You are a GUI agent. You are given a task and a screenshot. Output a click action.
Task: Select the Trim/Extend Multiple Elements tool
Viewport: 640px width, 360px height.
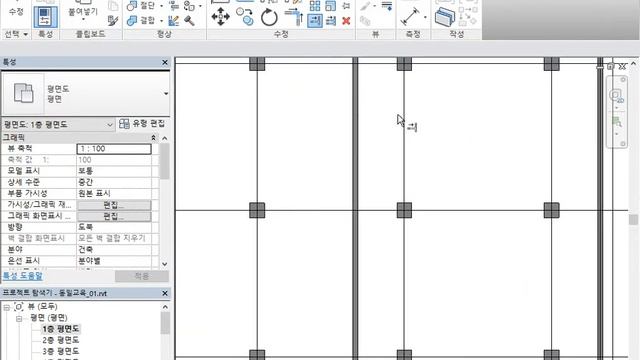point(331,20)
